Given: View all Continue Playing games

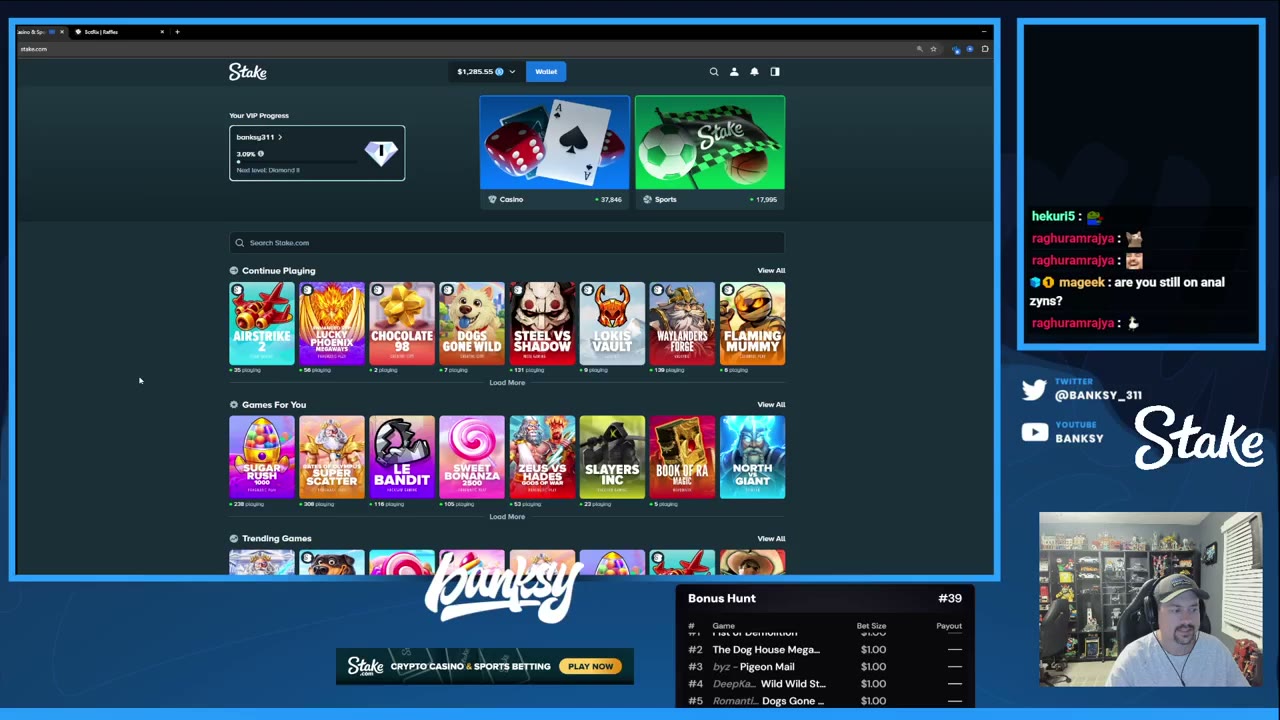Looking at the screenshot, I should point(771,271).
